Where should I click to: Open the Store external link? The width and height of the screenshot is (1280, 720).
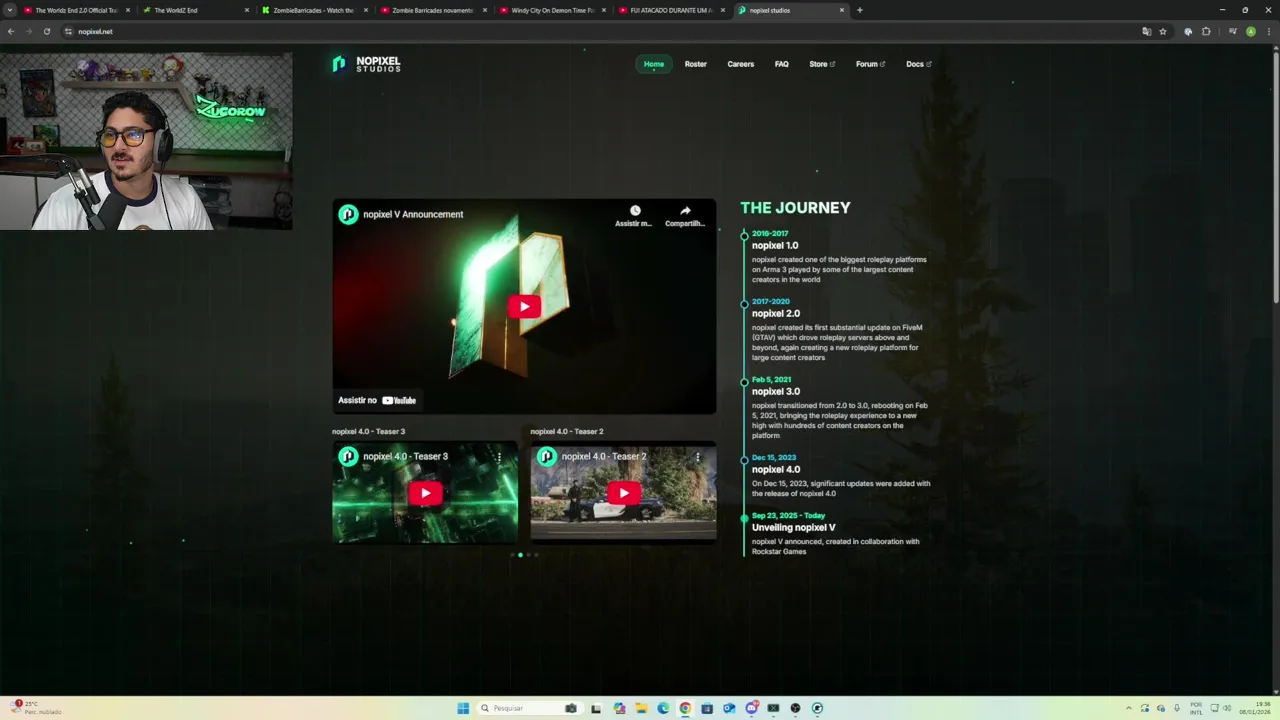[x=822, y=64]
